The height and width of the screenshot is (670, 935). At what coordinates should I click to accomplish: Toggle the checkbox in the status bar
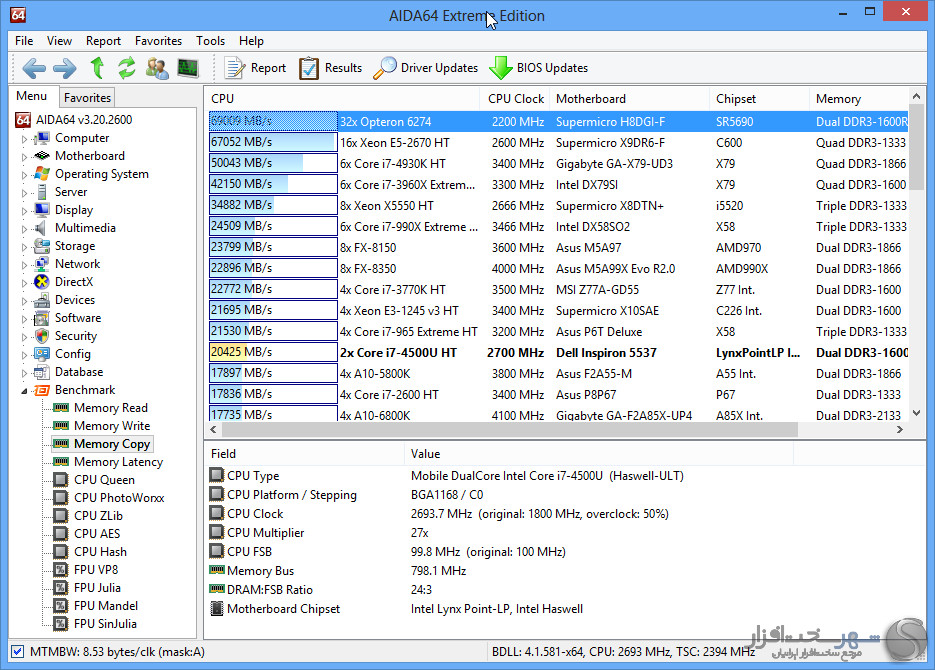[x=17, y=652]
